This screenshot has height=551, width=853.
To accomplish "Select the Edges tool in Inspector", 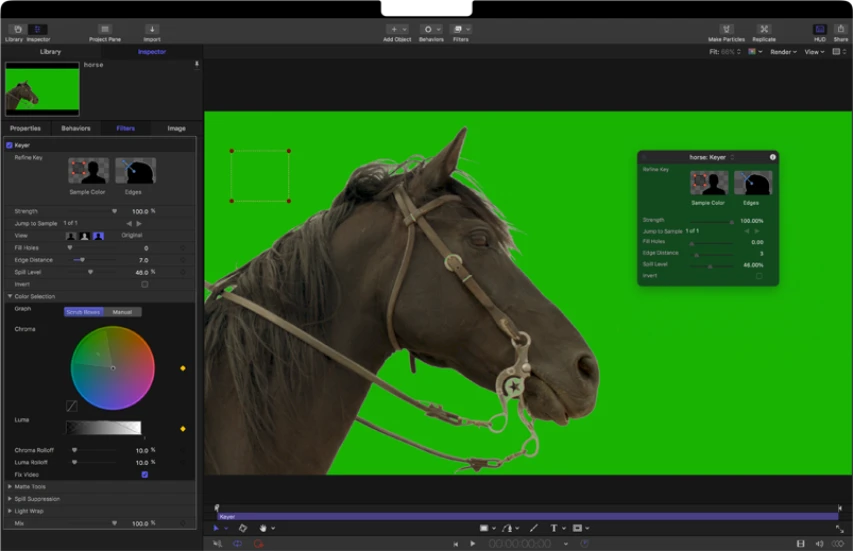I will (x=135, y=171).
